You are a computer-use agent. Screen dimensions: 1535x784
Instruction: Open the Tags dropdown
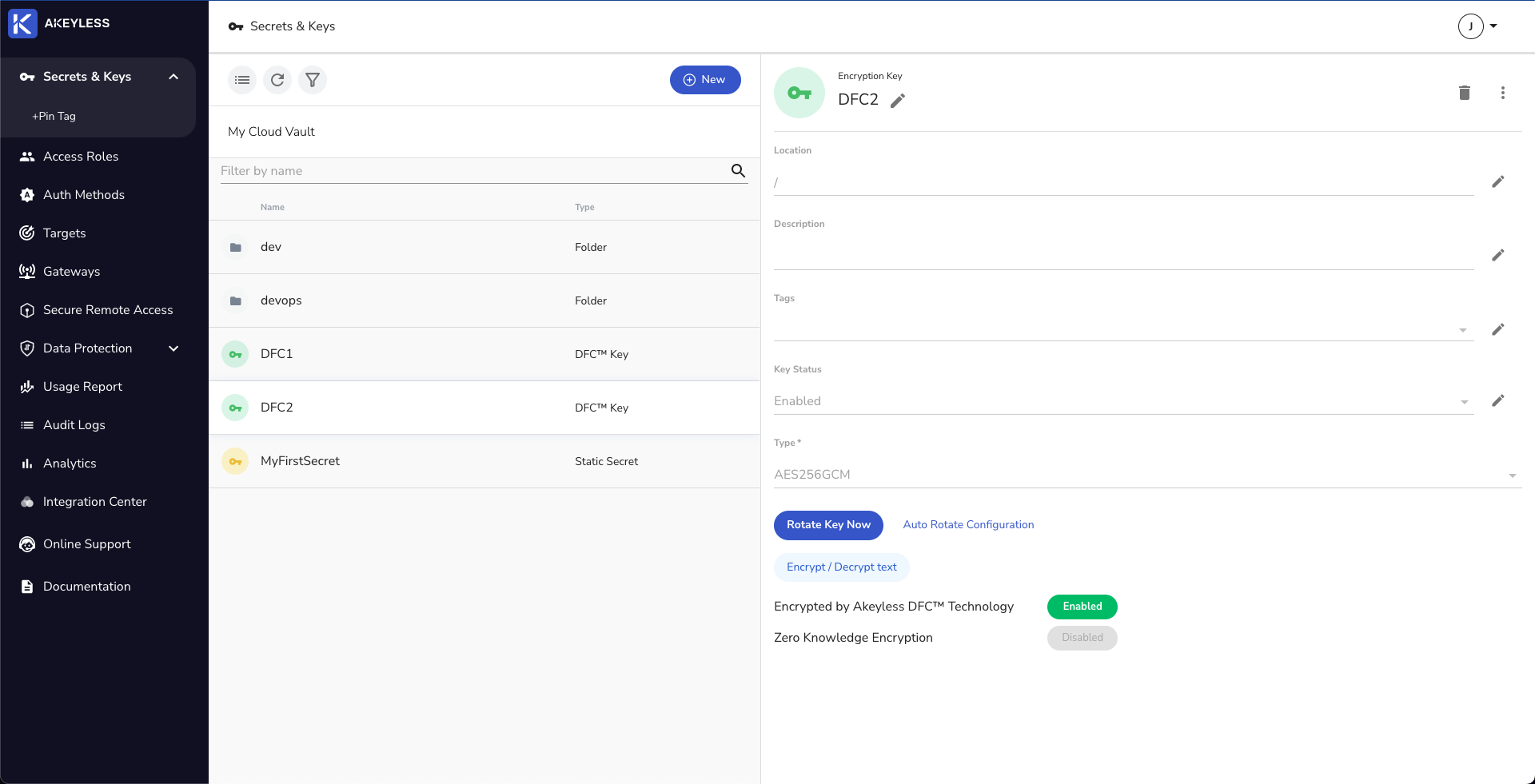coord(1463,330)
